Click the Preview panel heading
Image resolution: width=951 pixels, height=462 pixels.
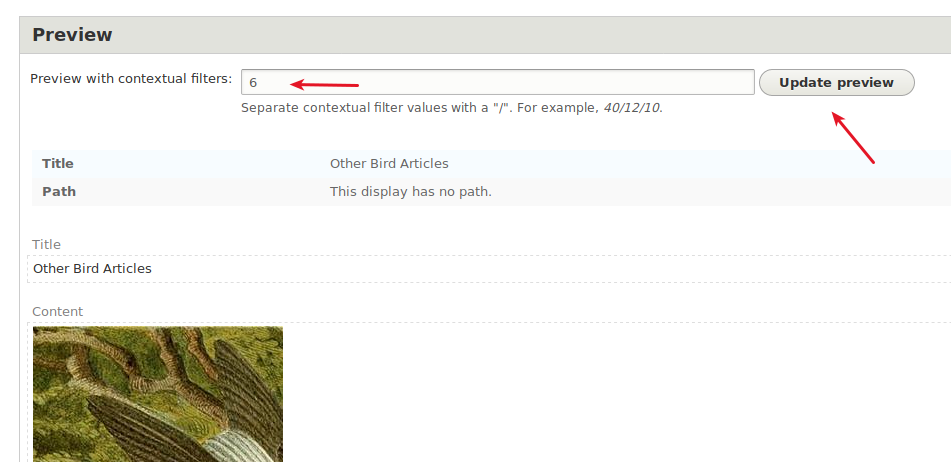tap(72, 35)
